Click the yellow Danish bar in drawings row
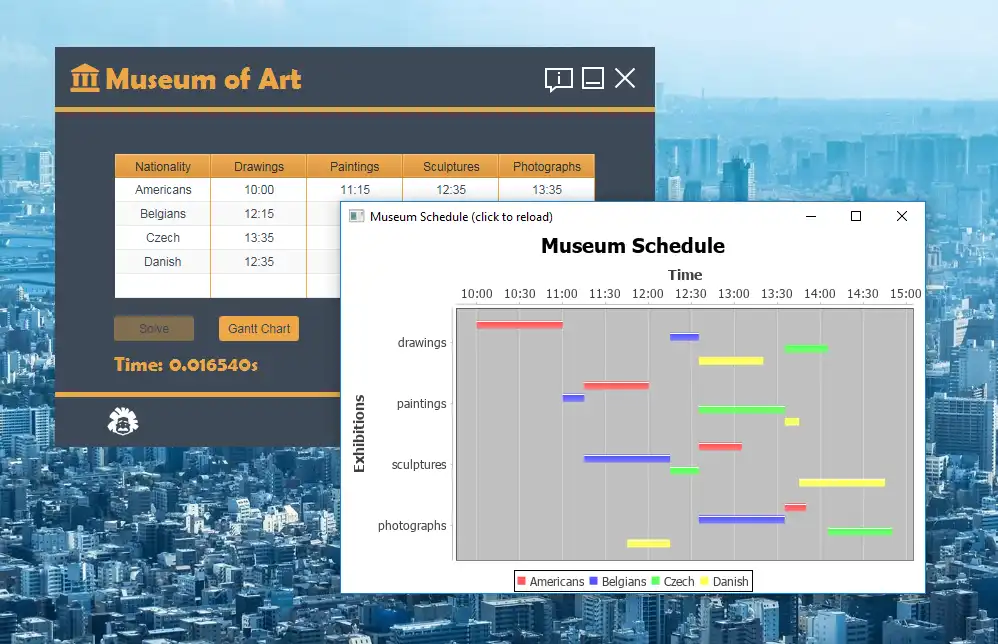Screen dimensions: 998x644 731,361
